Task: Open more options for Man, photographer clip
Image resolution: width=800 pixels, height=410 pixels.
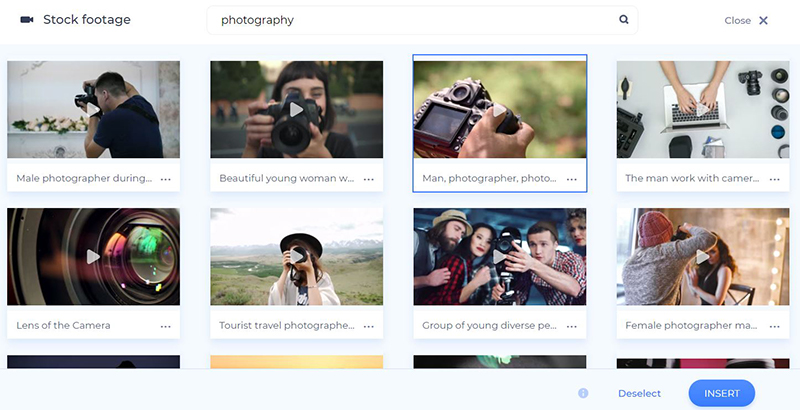Action: (x=572, y=179)
